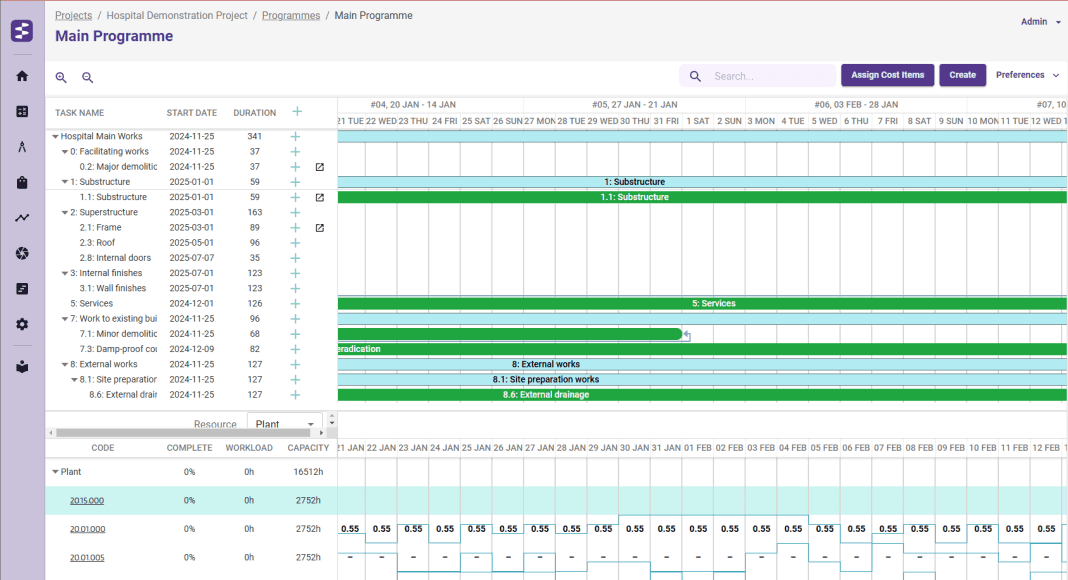The image size is (1068, 580).
Task: Open the compass drawing tool icon in sidebar
Action: pyautogui.click(x=22, y=147)
